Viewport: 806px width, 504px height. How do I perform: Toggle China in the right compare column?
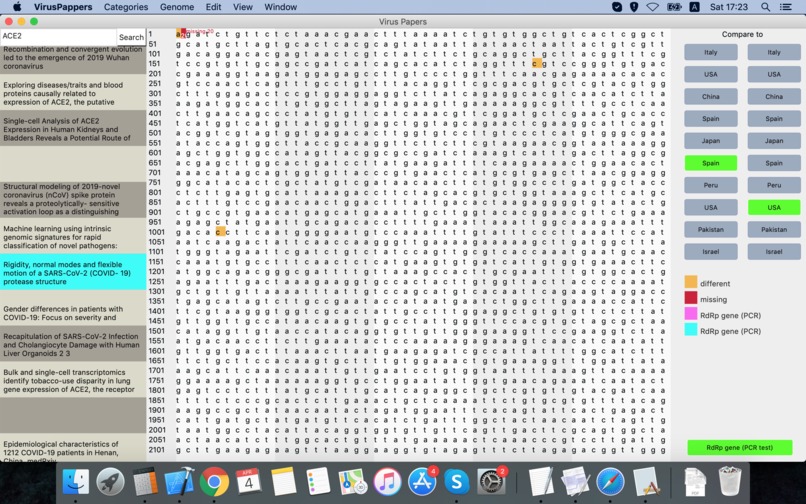pyautogui.click(x=774, y=97)
